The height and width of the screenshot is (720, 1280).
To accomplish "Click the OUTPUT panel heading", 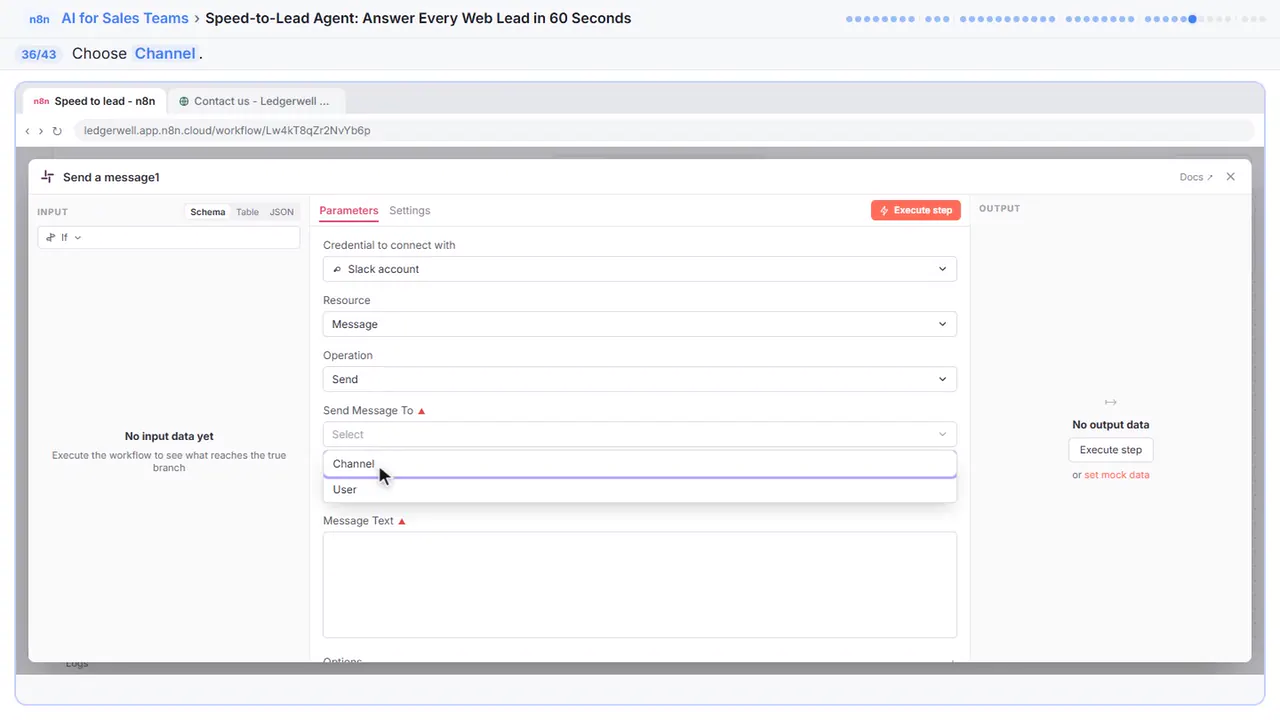I will click(x=1000, y=209).
